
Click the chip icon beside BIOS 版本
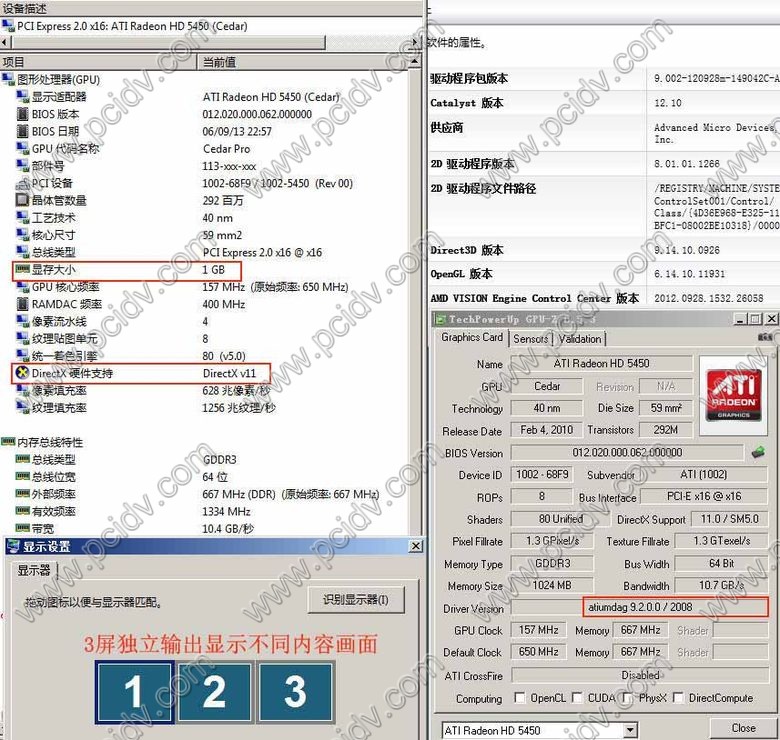[22, 113]
